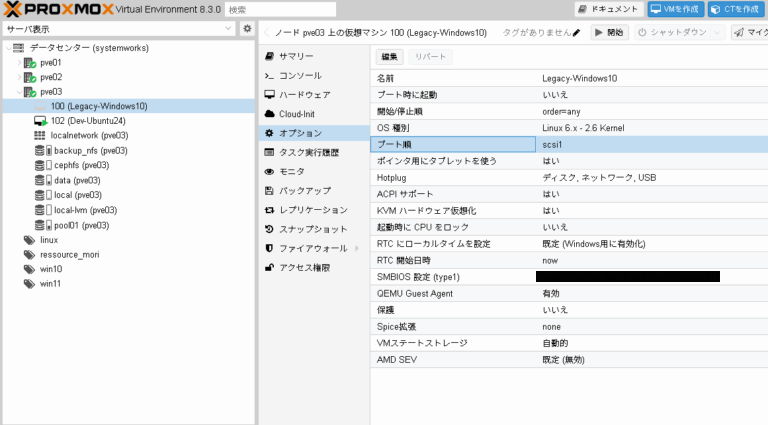Select RTC にローカルタイムを設定 row

point(569,244)
